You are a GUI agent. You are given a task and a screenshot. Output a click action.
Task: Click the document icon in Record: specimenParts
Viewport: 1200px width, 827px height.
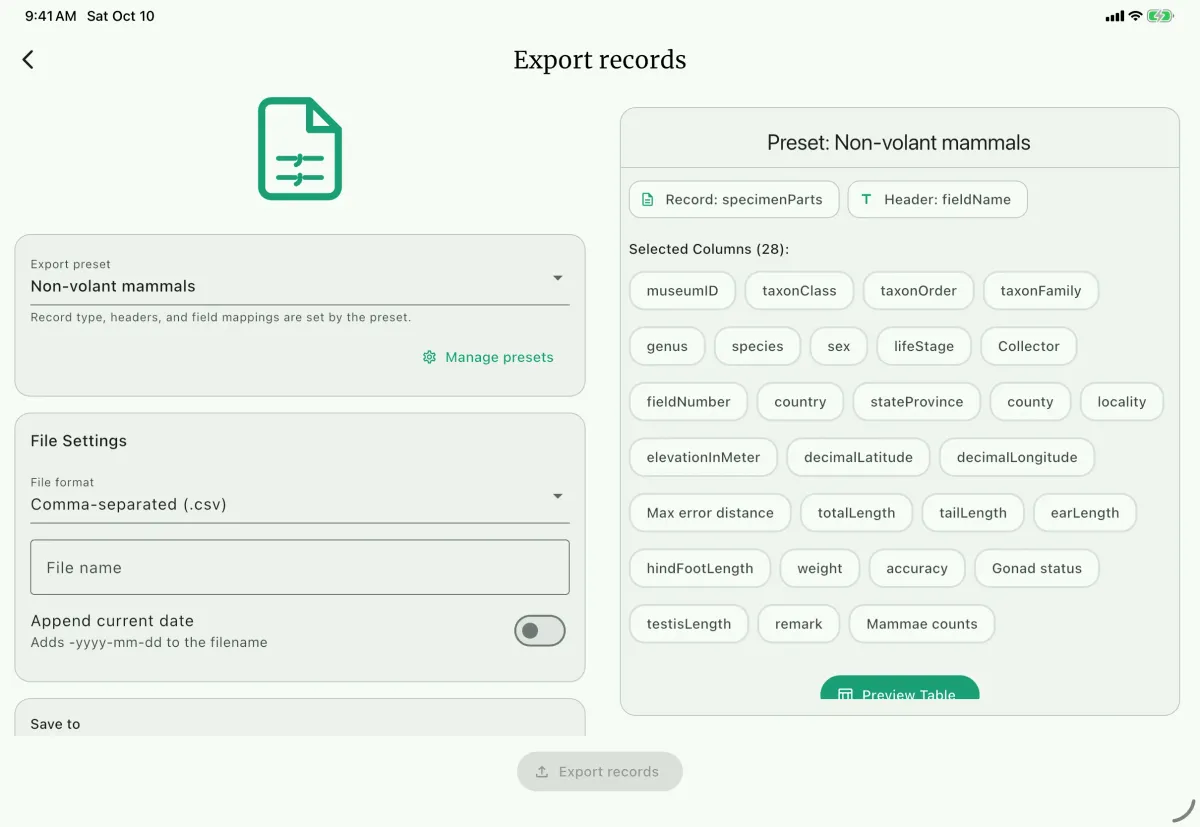(x=648, y=199)
